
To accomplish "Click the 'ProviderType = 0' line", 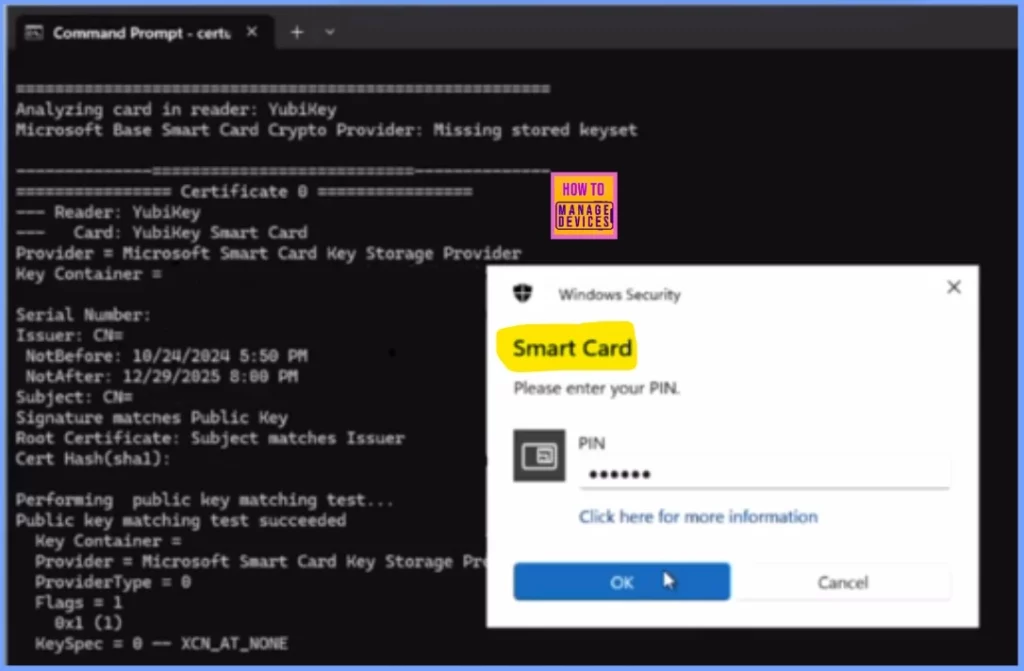I will coord(113,581).
